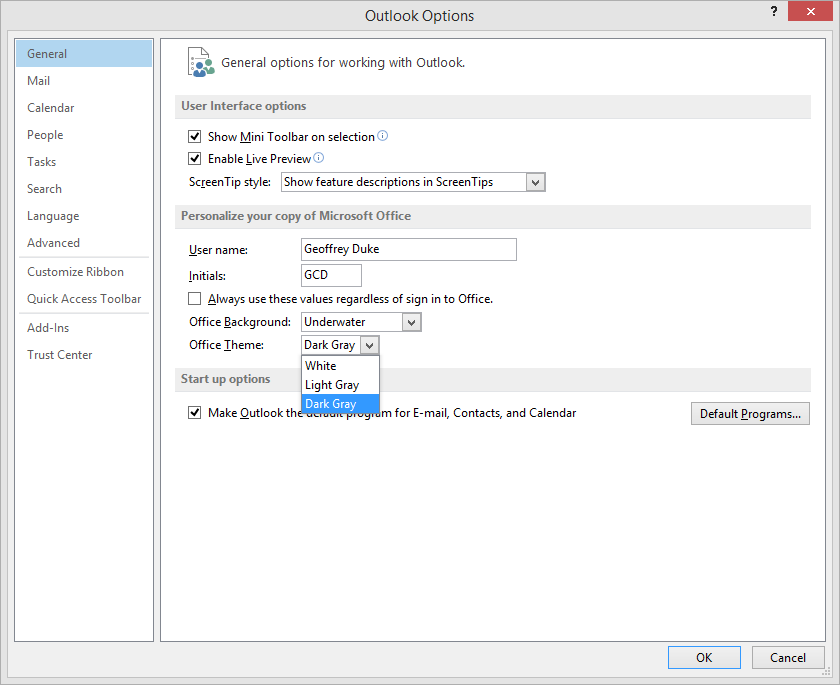
Task: Click the Live Preview info icon
Action: click(318, 158)
